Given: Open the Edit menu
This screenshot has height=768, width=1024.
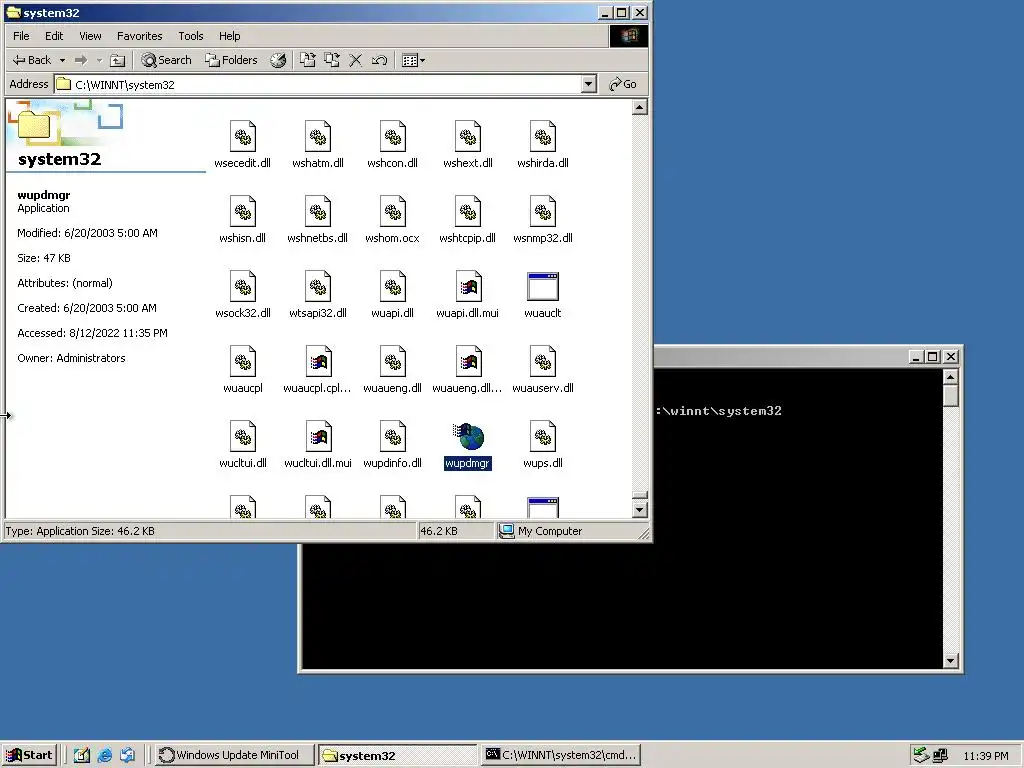Looking at the screenshot, I should click(x=54, y=36).
